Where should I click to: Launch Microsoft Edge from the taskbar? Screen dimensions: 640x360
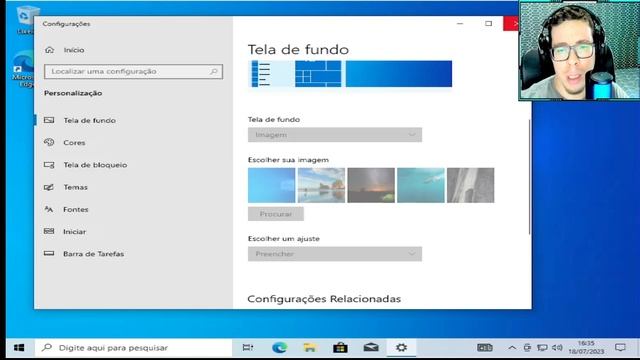[x=280, y=348]
